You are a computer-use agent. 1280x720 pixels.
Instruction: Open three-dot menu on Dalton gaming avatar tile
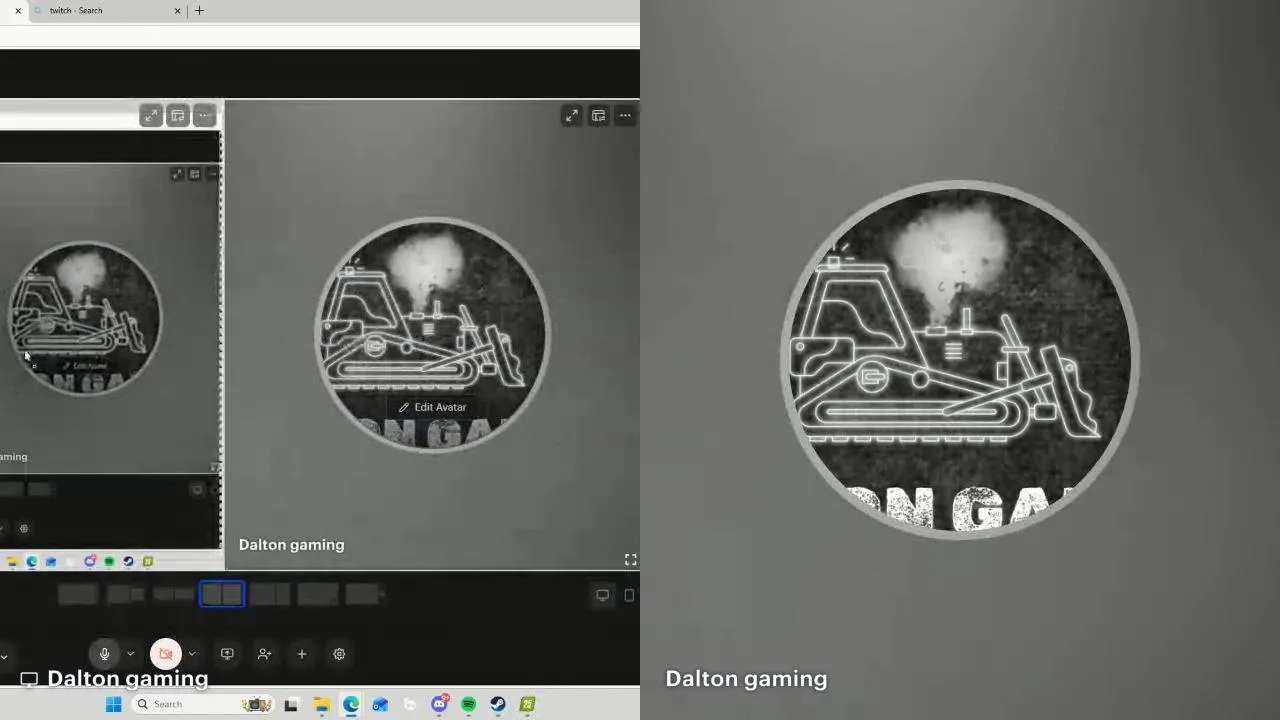pos(625,116)
